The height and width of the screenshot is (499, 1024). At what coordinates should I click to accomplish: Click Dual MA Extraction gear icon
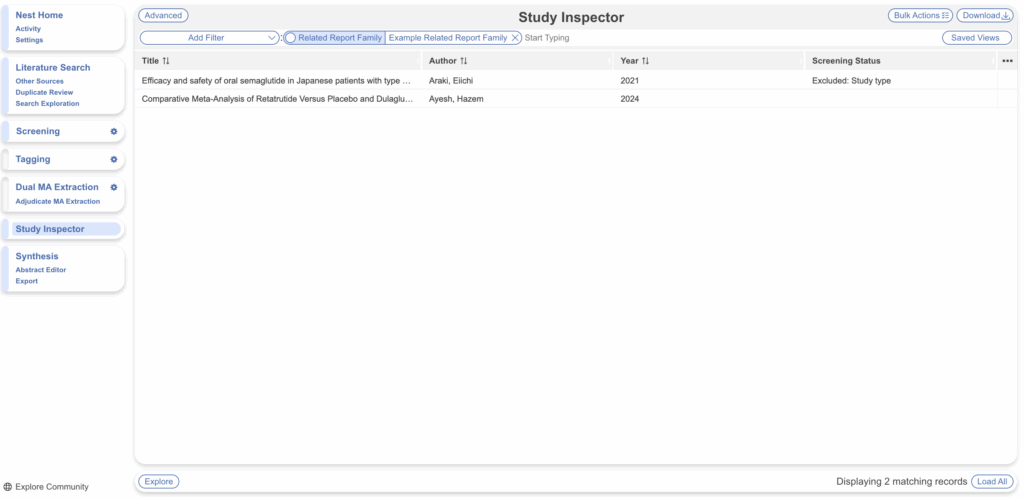click(x=114, y=188)
